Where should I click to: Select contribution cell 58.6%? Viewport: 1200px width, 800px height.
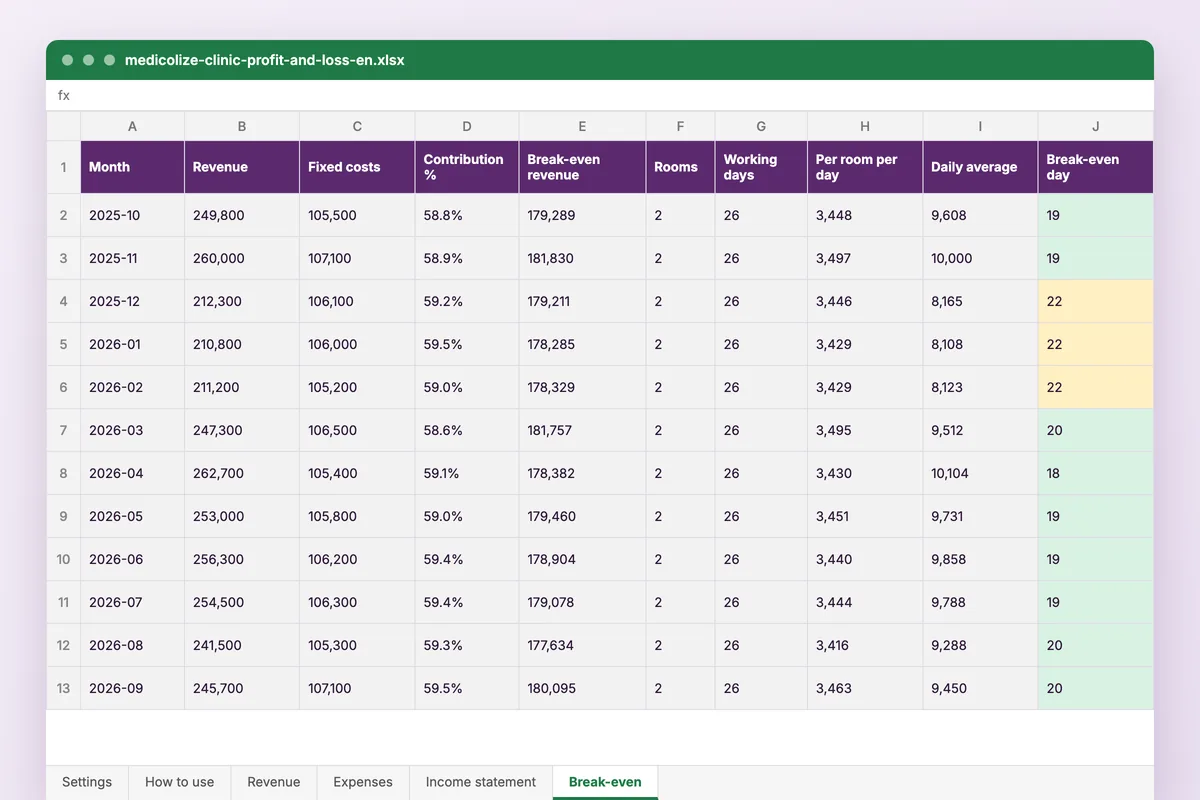click(467, 430)
